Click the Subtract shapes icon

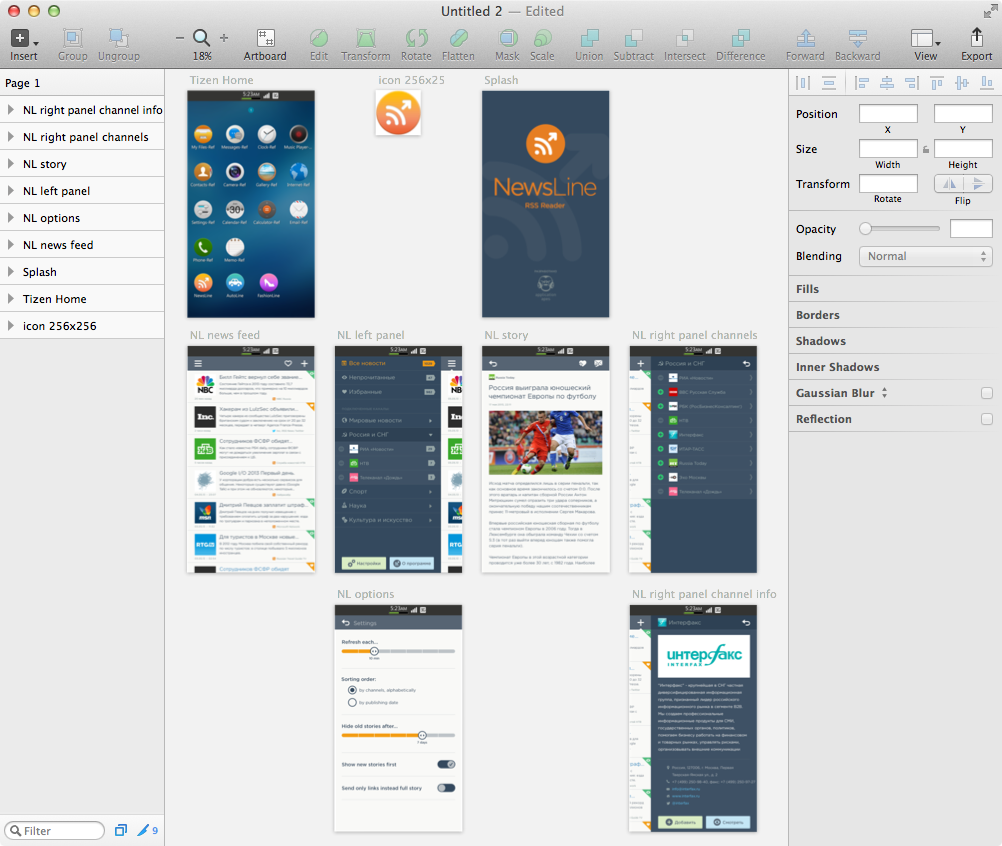click(x=633, y=40)
